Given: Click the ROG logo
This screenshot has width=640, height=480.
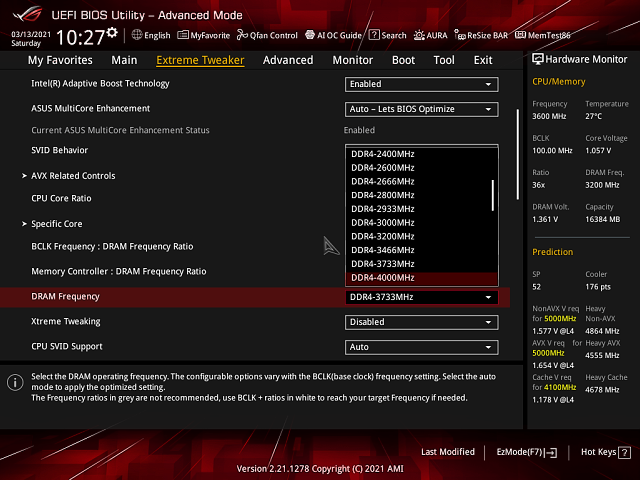Looking at the screenshot, I should click(27, 15).
